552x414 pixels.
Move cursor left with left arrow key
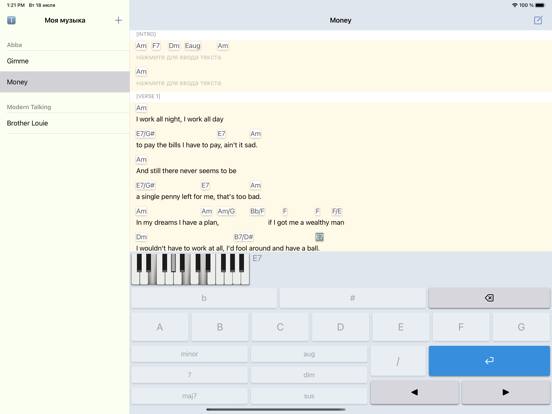(x=414, y=392)
